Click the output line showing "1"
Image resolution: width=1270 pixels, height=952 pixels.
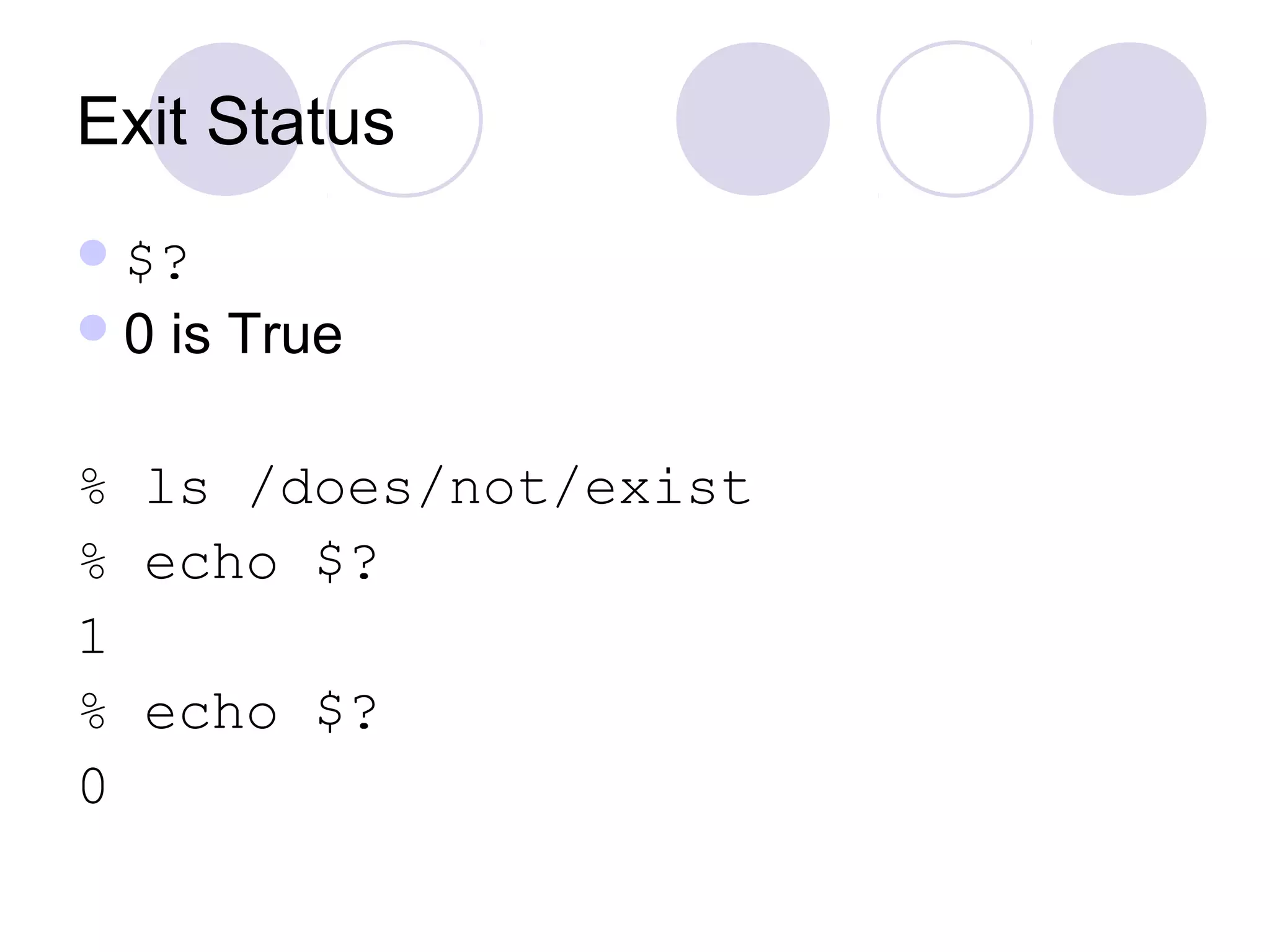(x=93, y=637)
